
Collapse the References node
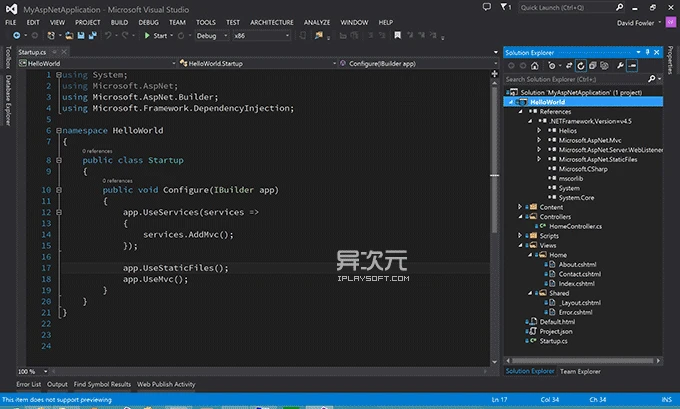[520, 111]
